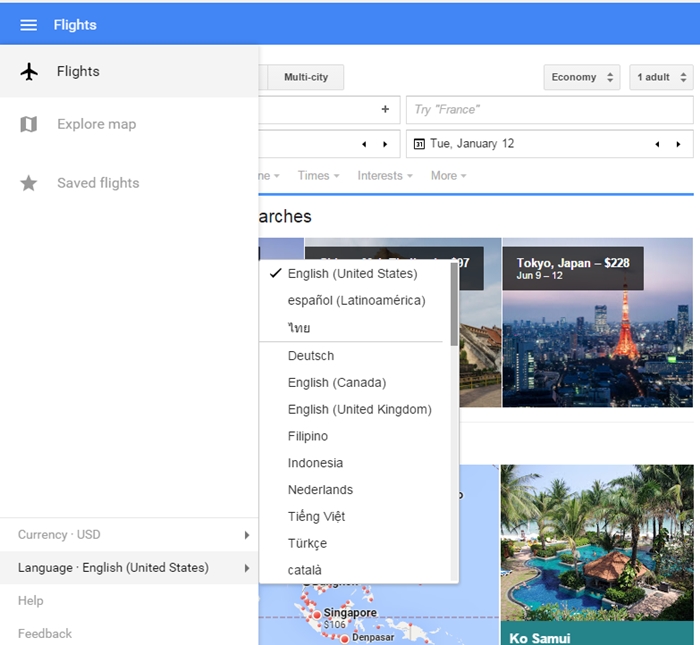Go to next day for January 12
The height and width of the screenshot is (645, 700).
point(679,144)
